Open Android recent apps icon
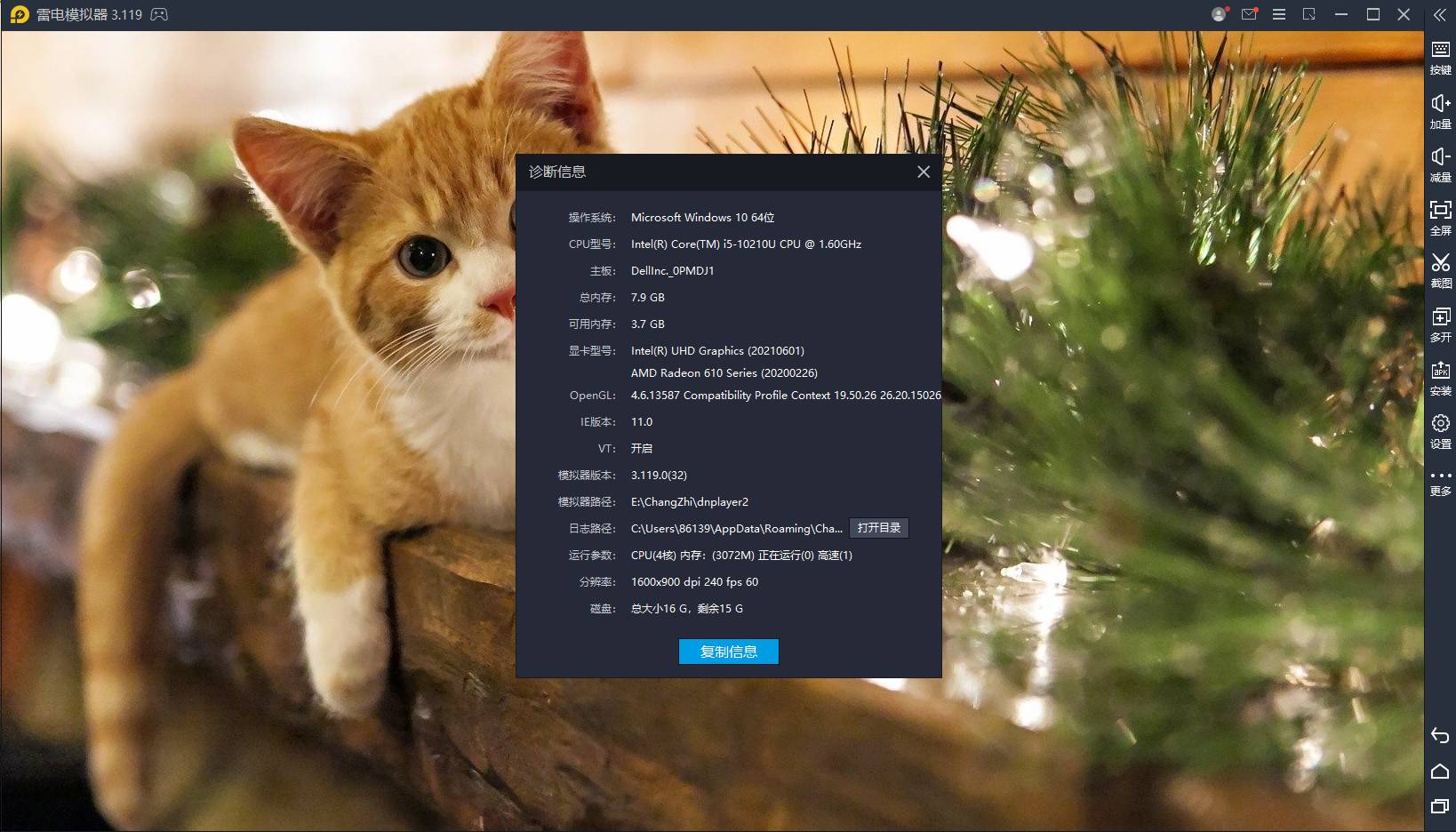This screenshot has width=1456, height=832. click(1440, 806)
